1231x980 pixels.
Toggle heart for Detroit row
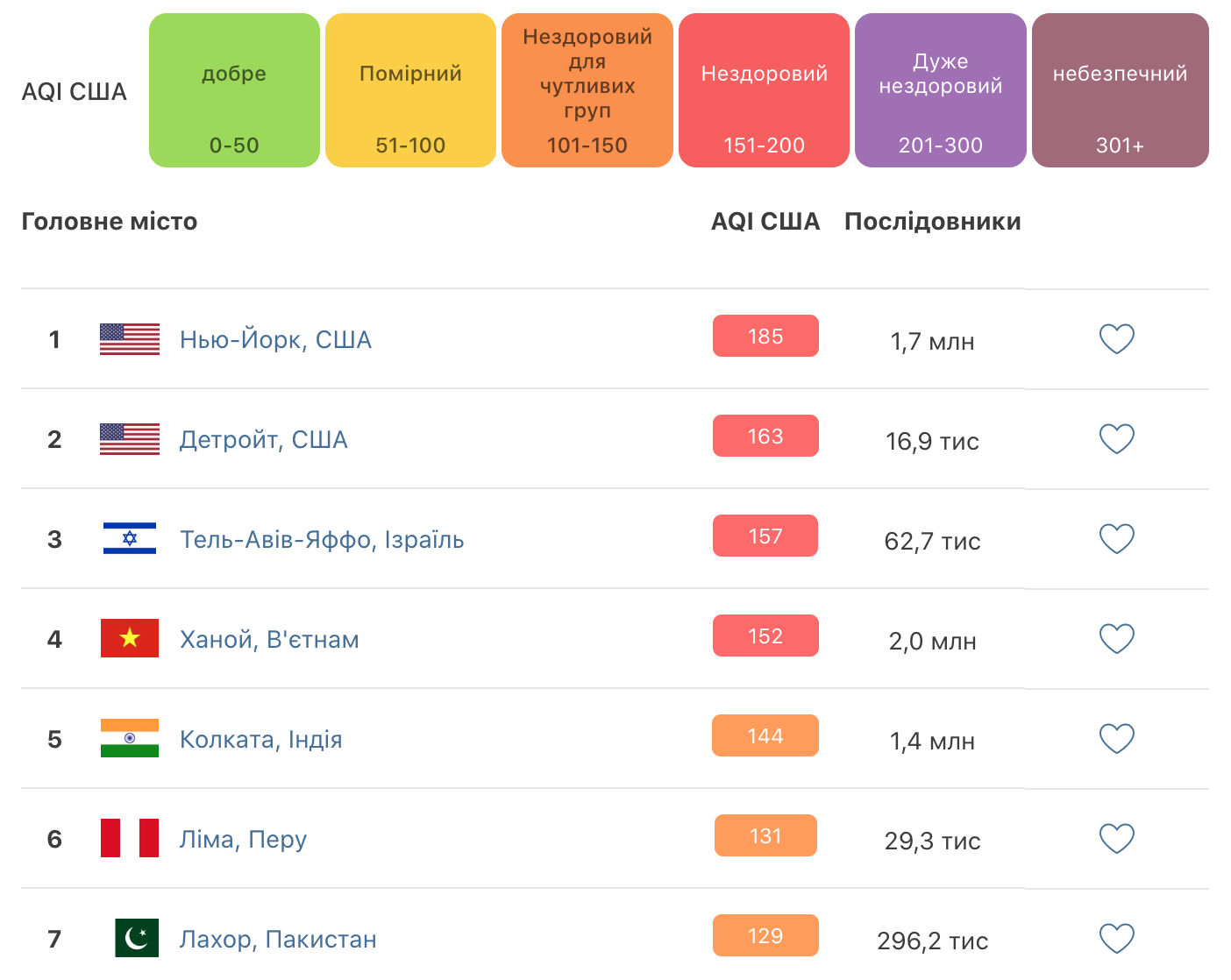click(x=1116, y=439)
